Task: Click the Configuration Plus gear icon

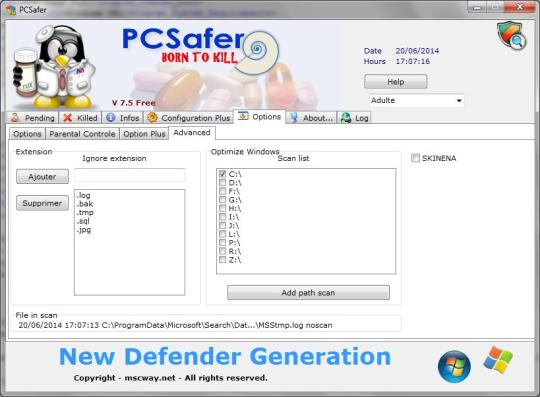Action: click(152, 117)
